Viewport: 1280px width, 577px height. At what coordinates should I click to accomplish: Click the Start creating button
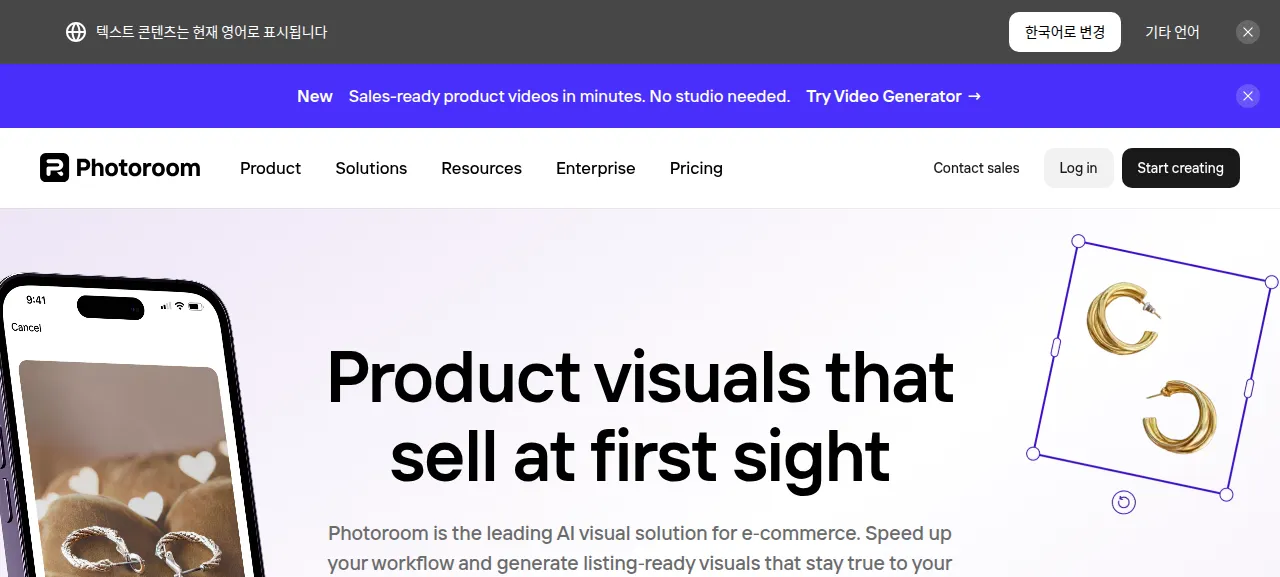coord(1180,168)
